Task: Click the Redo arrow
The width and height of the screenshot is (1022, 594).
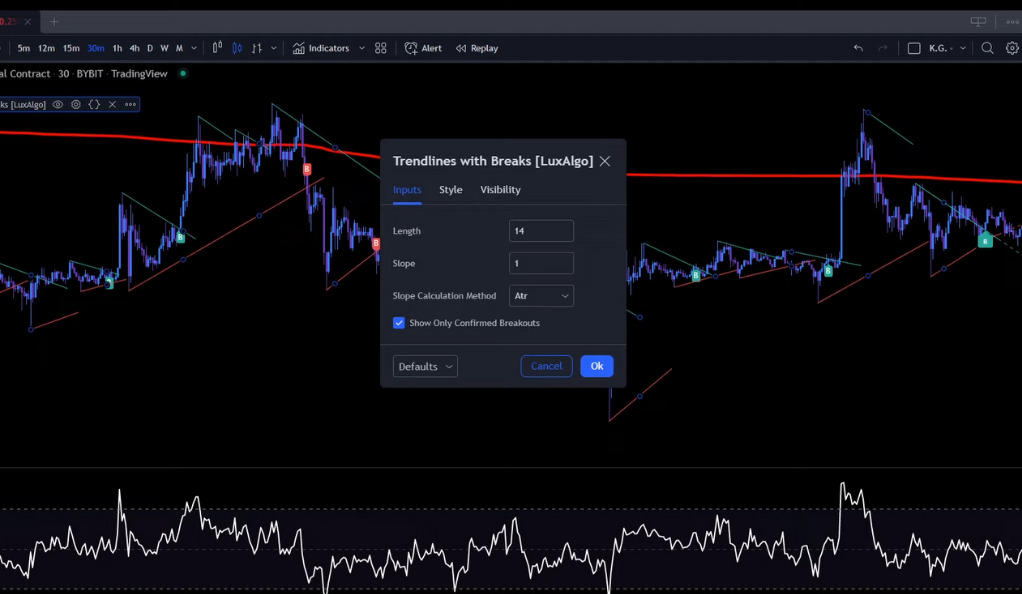Action: (882, 48)
